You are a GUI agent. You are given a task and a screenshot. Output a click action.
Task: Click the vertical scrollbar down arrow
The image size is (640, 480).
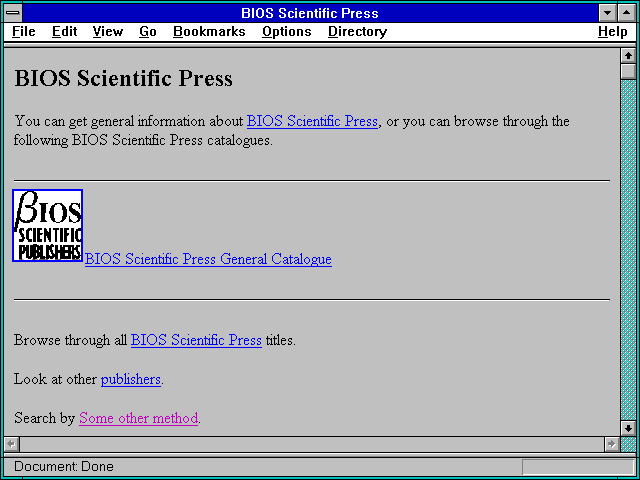coord(628,428)
